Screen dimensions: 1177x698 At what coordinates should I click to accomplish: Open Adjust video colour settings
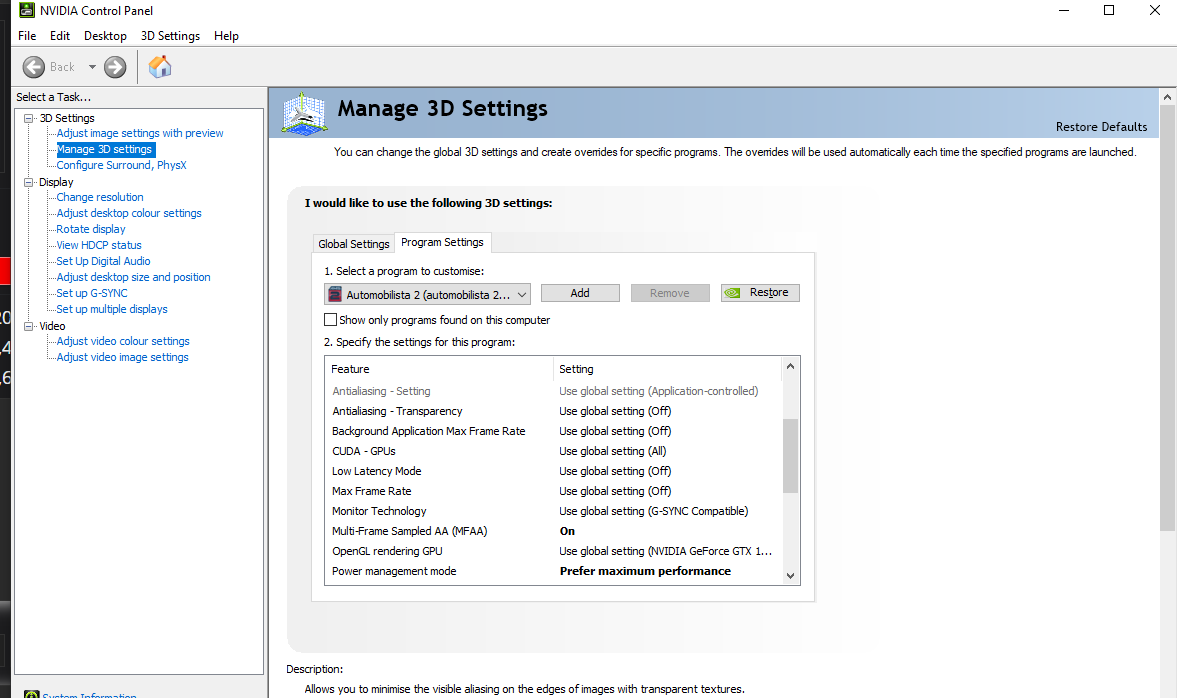tap(123, 341)
